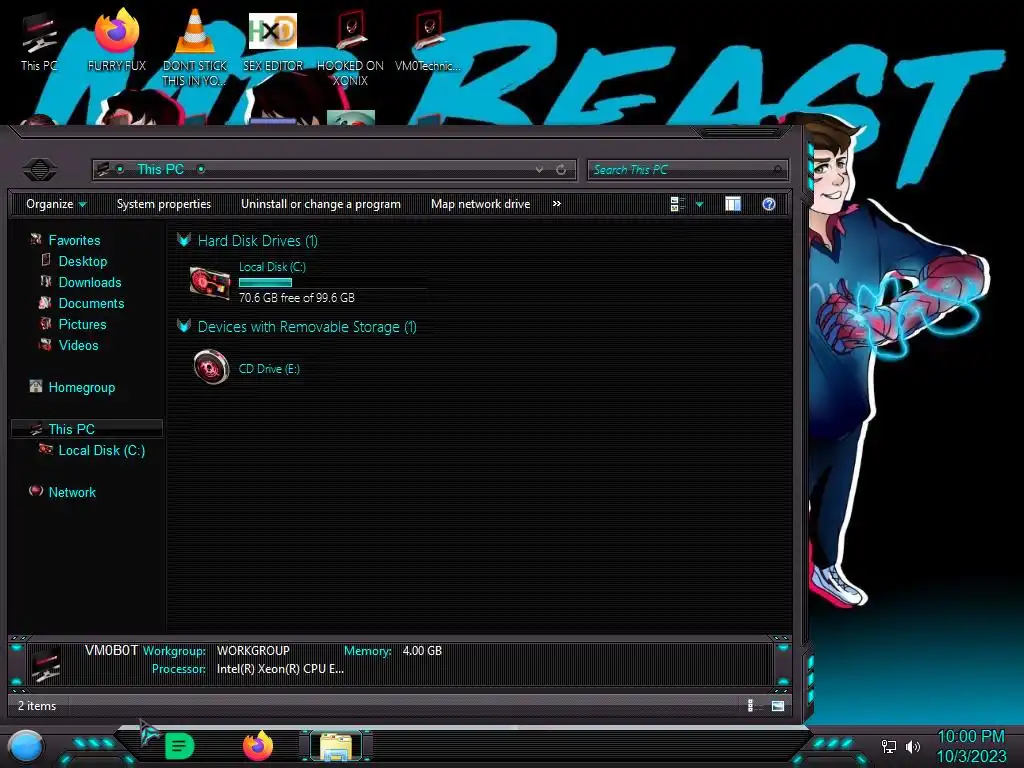
Task: Click the Homegroup icon in sidebar
Action: tap(36, 386)
